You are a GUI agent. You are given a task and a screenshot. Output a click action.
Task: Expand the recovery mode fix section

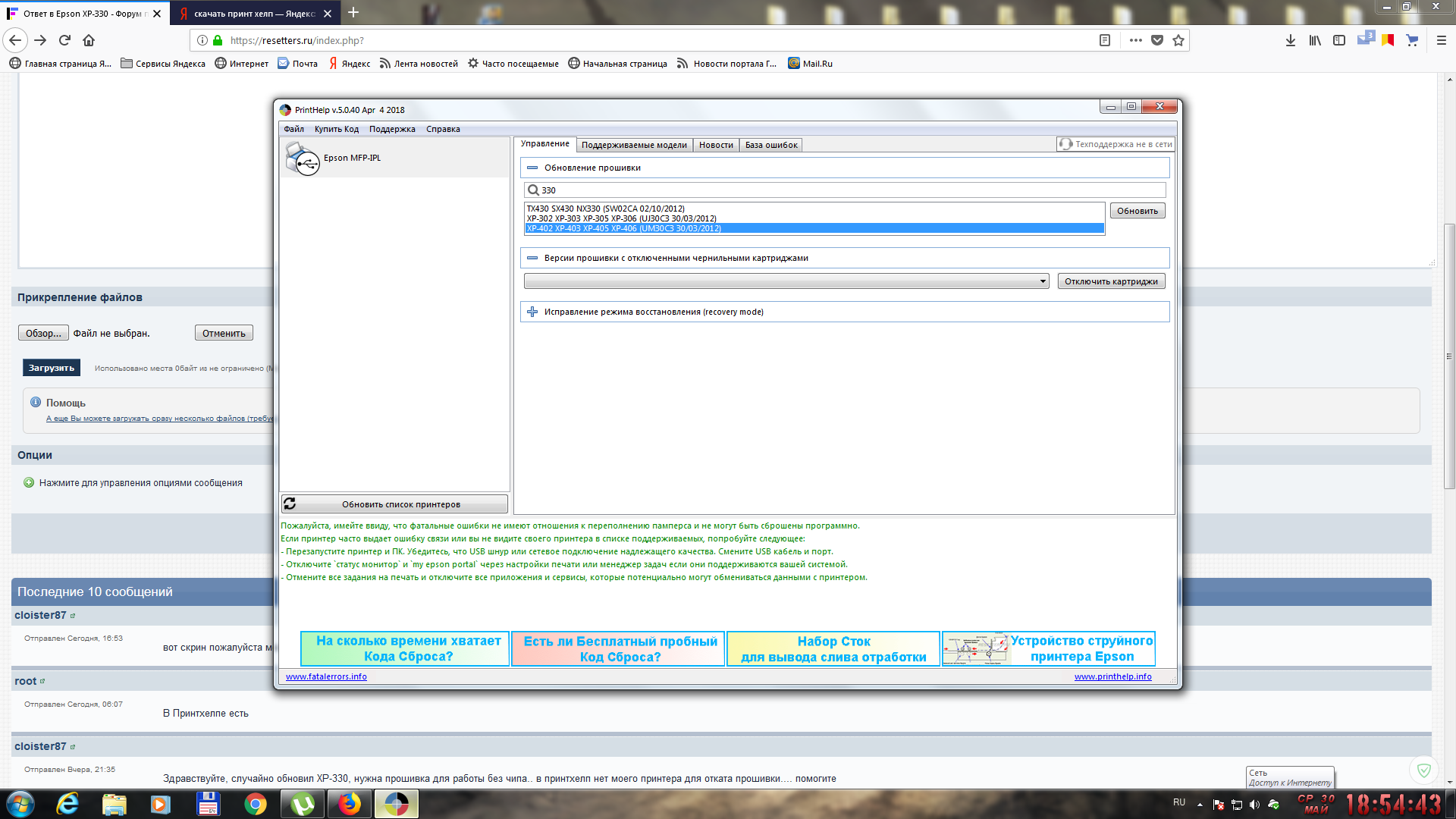532,312
